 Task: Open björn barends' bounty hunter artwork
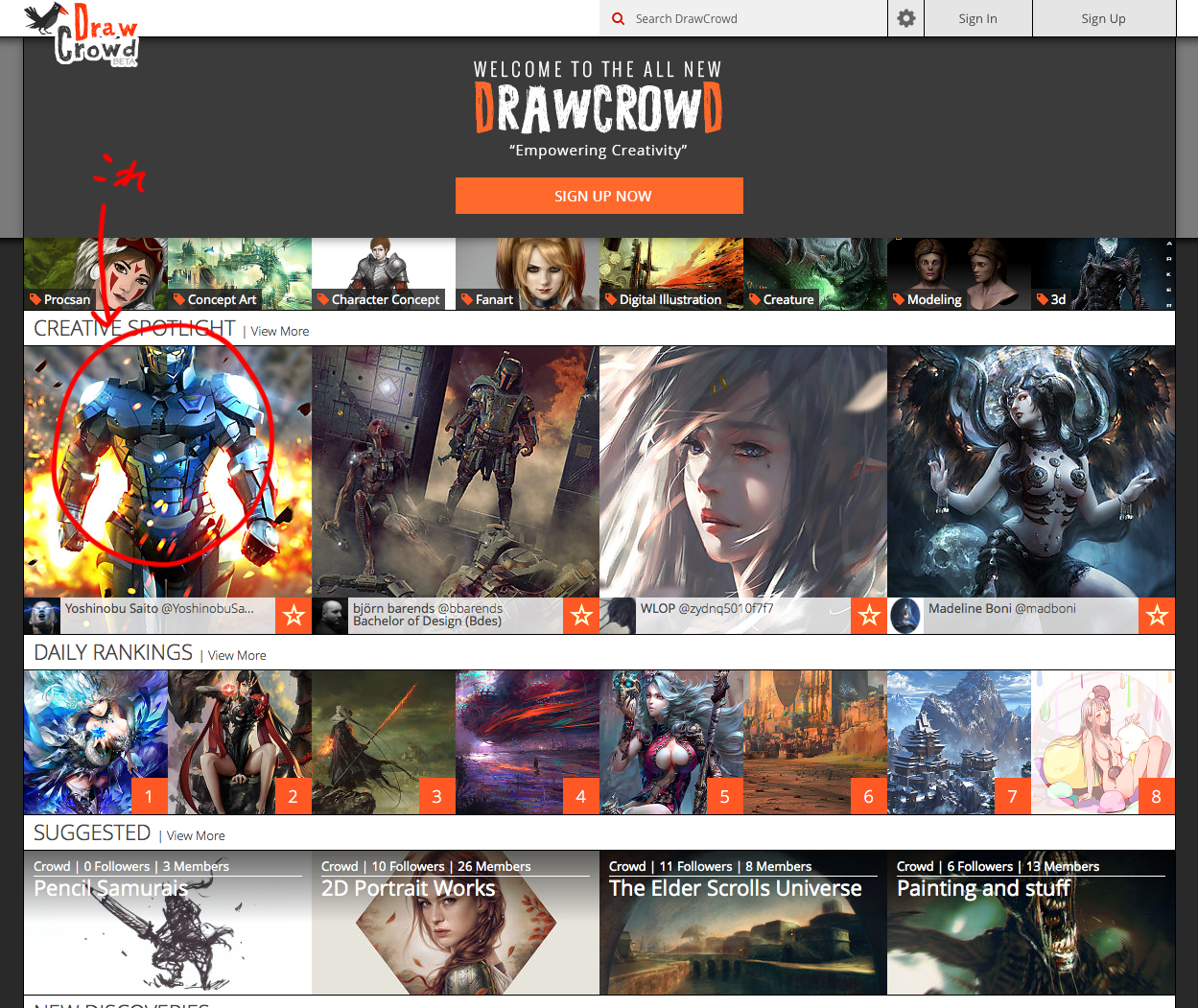tap(456, 472)
